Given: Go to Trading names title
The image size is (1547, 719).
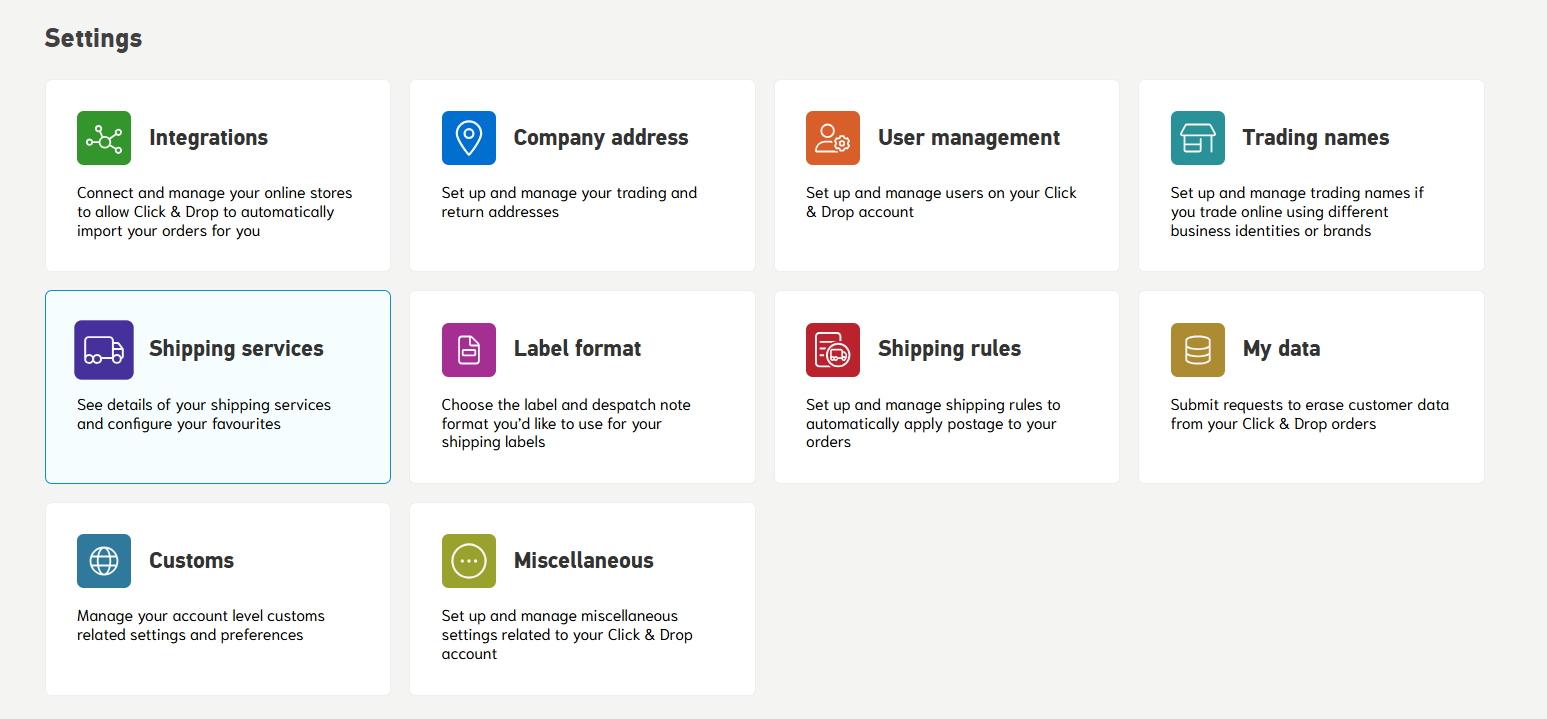Looking at the screenshot, I should pos(1315,138).
